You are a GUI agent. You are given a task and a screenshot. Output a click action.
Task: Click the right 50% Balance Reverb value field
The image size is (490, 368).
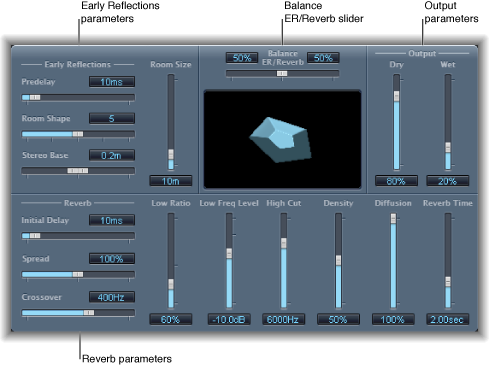(x=323, y=58)
